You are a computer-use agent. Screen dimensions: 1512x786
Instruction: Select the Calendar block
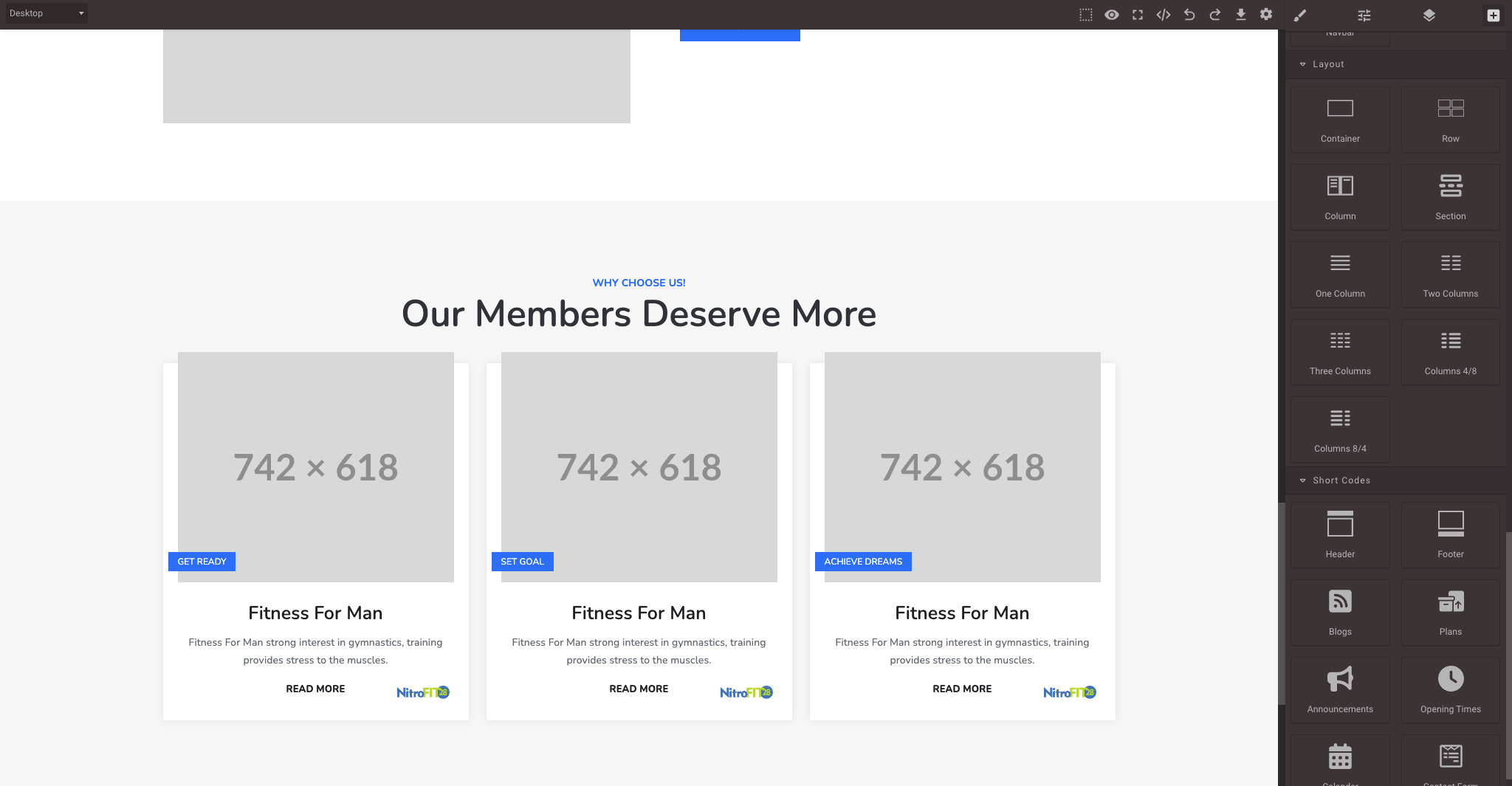pyautogui.click(x=1340, y=760)
